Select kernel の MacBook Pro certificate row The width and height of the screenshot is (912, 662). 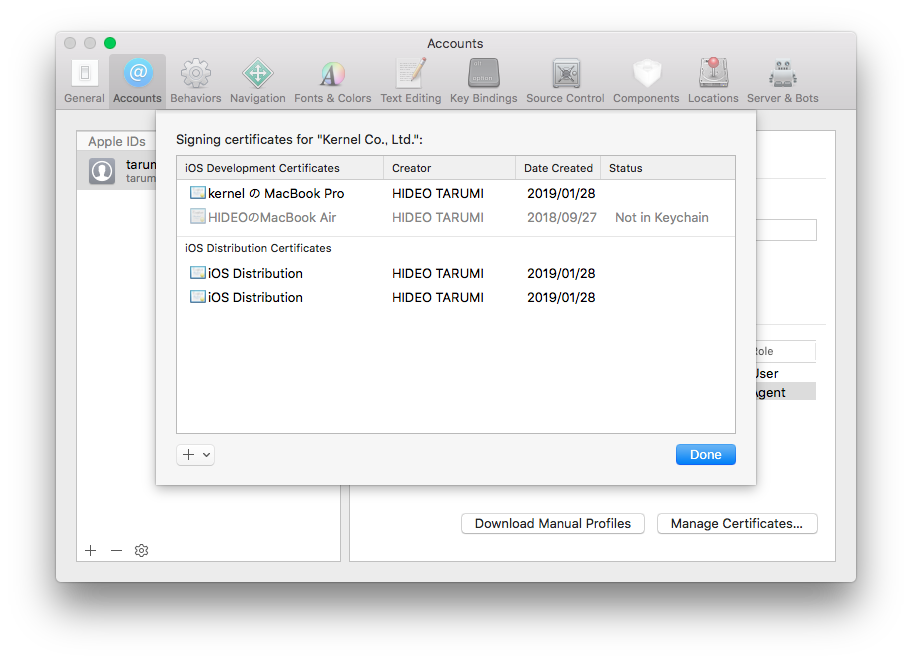tap(275, 193)
